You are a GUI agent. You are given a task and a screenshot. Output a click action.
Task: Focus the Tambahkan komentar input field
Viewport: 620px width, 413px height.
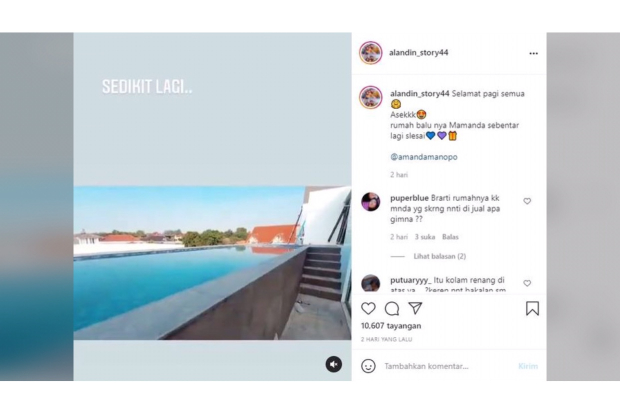pyautogui.click(x=449, y=366)
